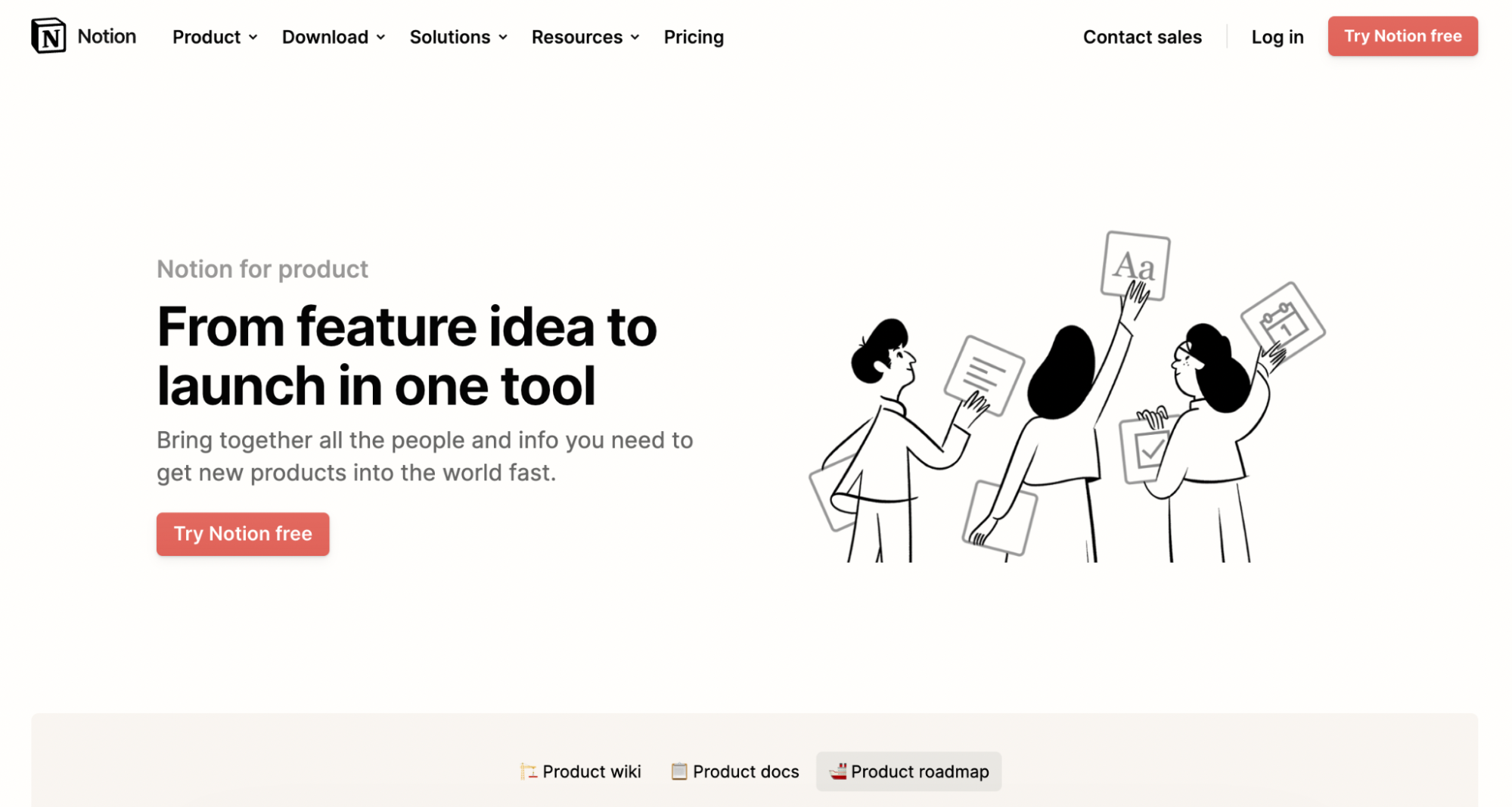
Task: Click Try Notion free below hero text
Action: tap(243, 534)
